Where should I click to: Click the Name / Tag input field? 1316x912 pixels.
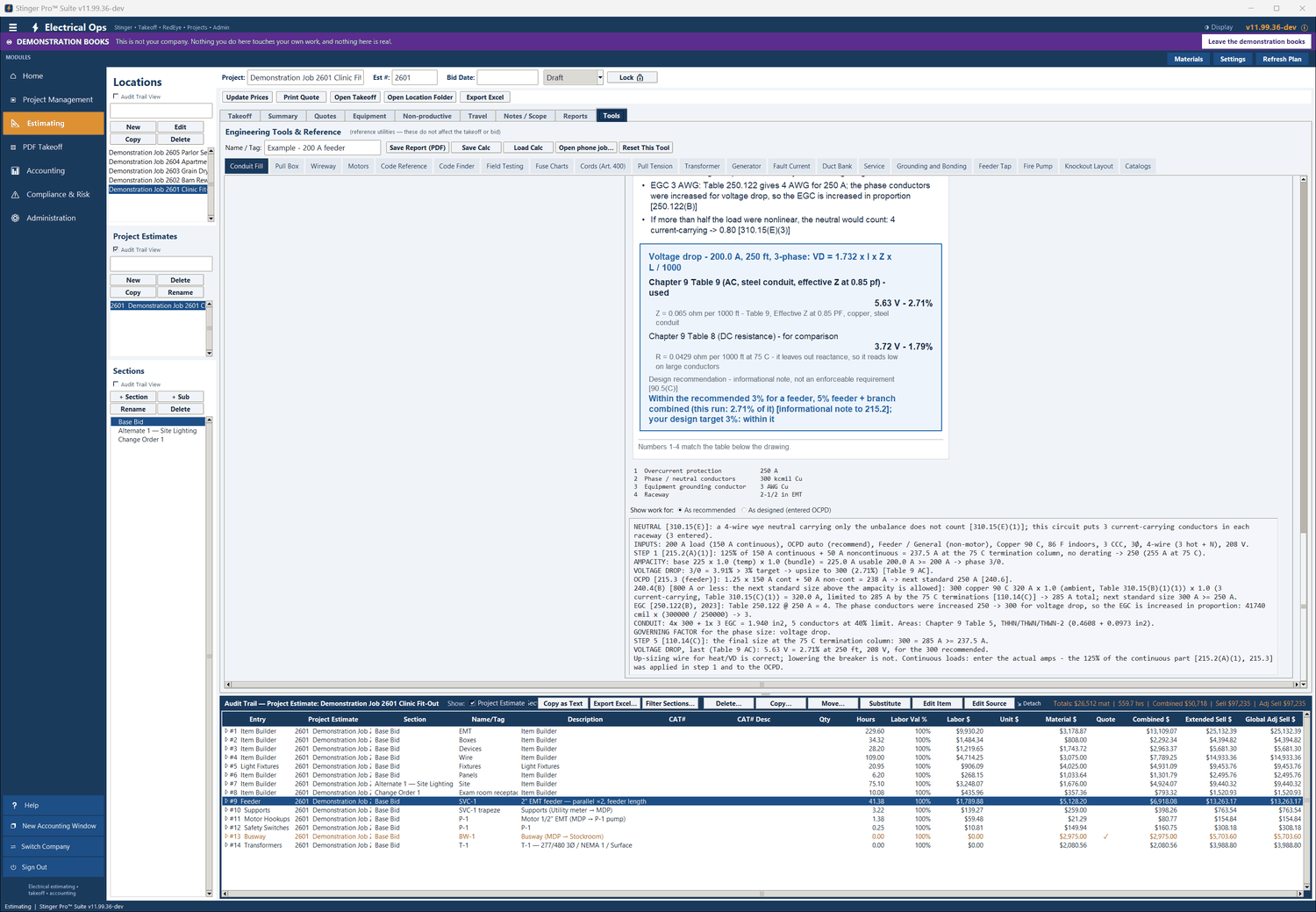coord(322,147)
